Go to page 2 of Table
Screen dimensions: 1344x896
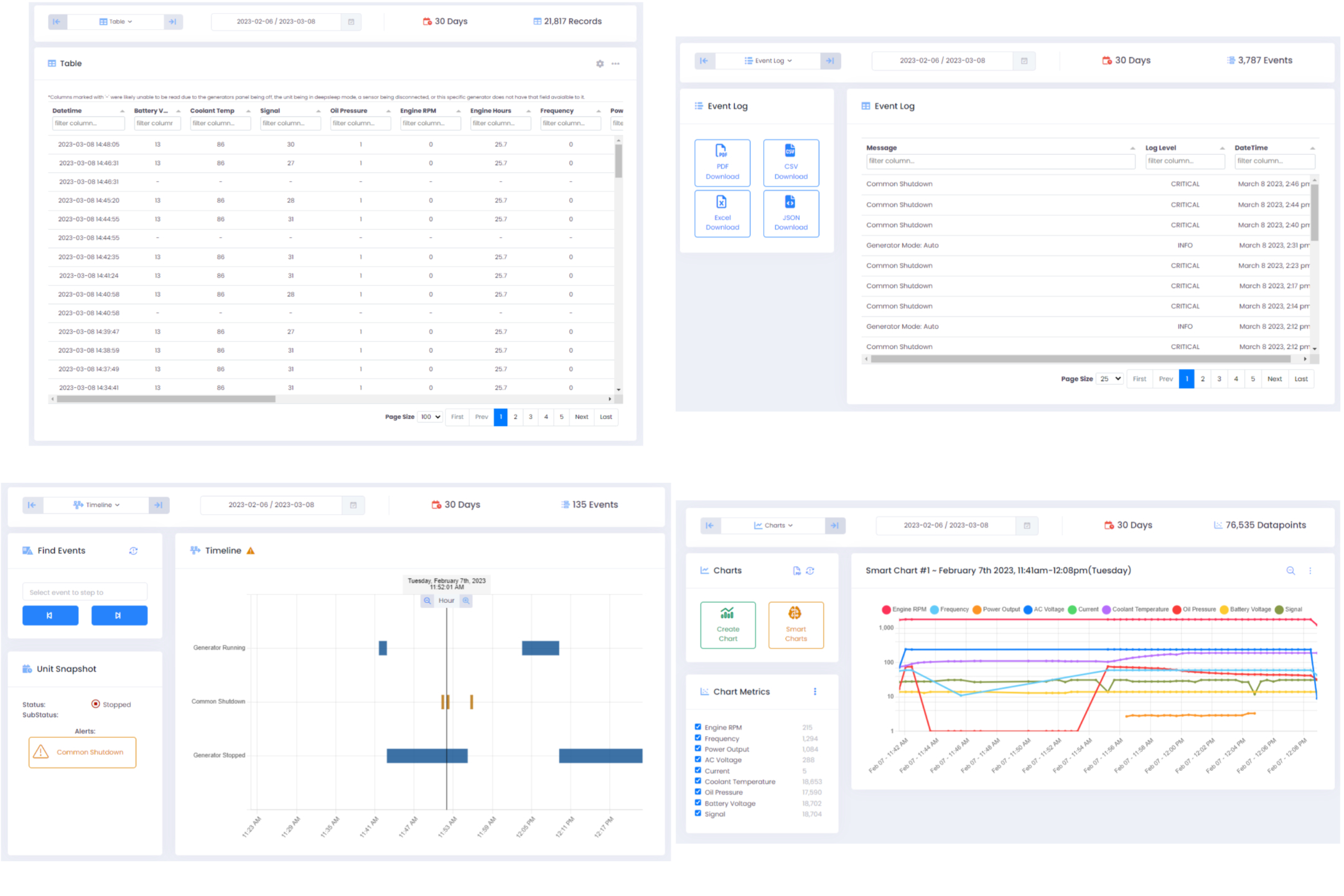coord(515,417)
